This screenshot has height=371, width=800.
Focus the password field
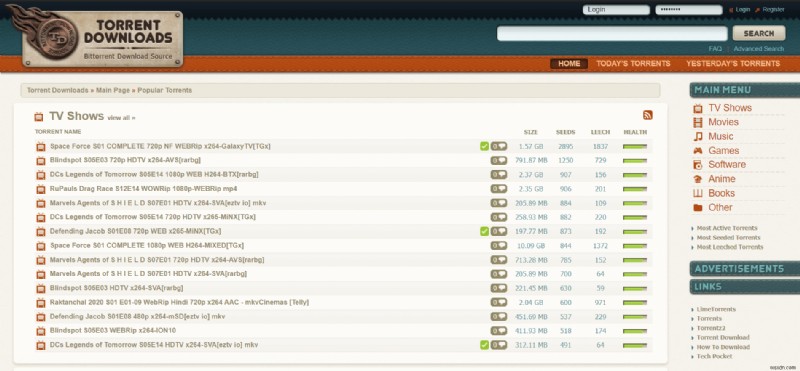(689, 10)
